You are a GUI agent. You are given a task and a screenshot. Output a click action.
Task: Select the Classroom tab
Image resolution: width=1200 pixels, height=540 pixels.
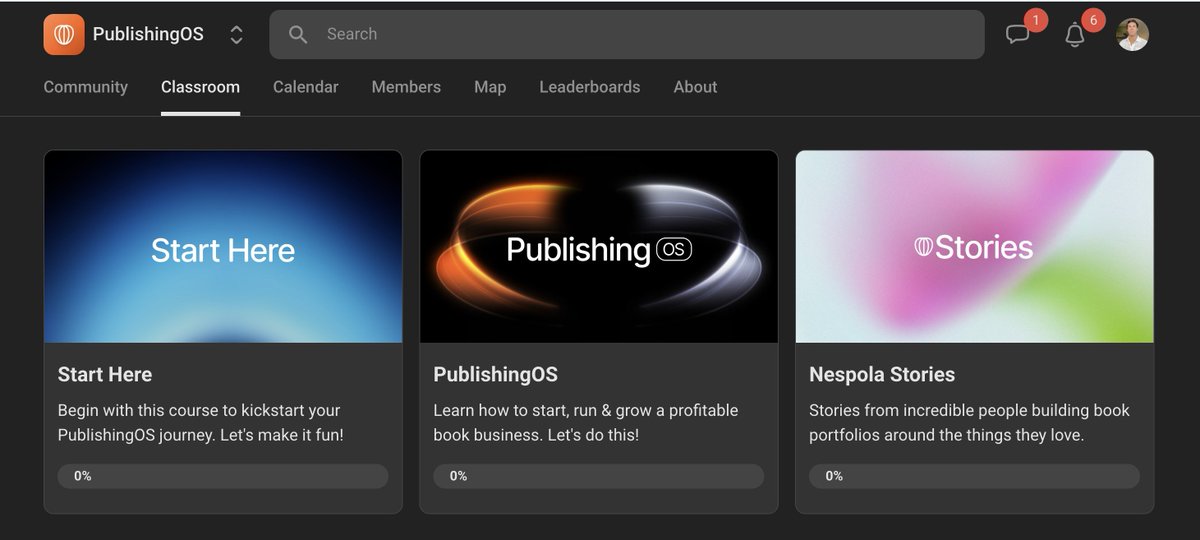point(200,87)
